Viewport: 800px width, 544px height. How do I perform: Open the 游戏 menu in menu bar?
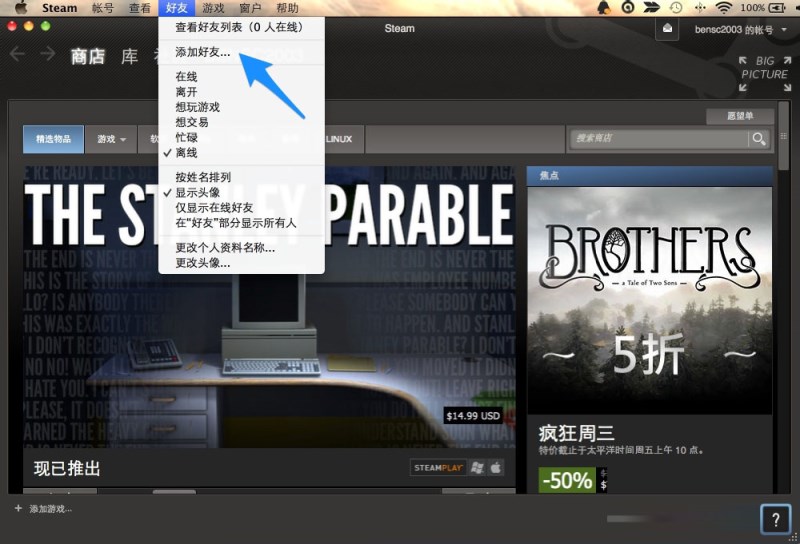coord(213,8)
